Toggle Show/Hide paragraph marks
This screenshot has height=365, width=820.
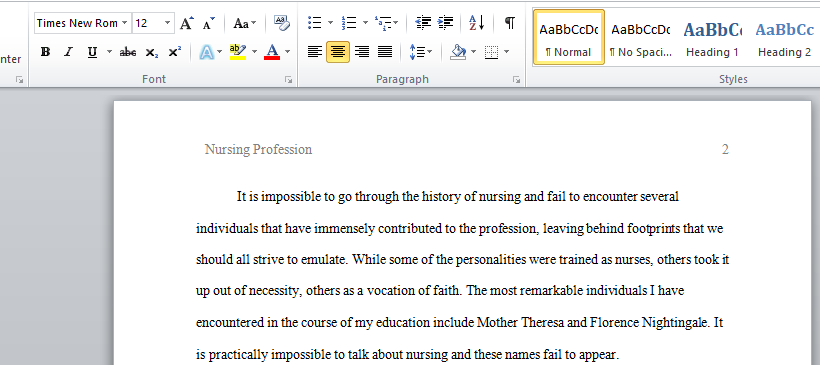click(x=509, y=22)
